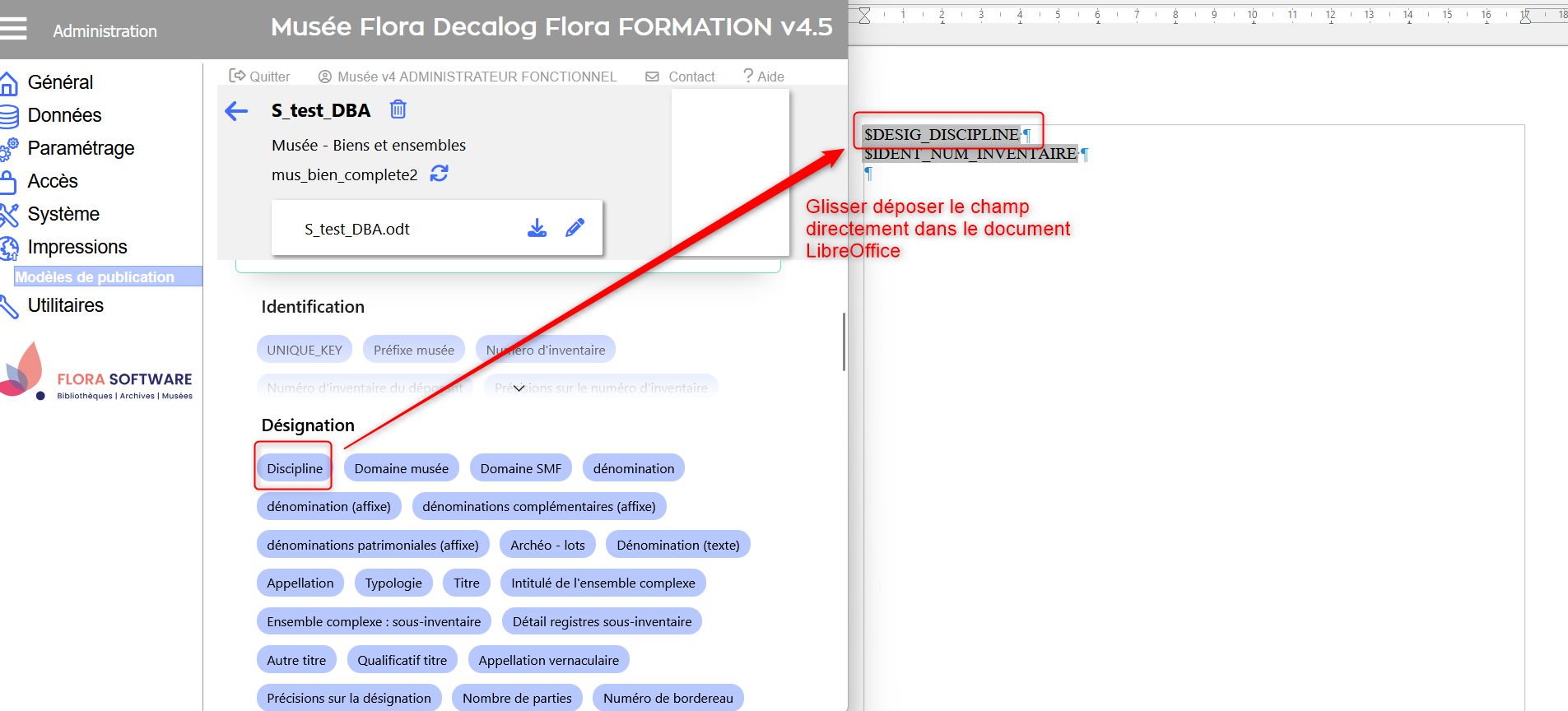Image resolution: width=1568 pixels, height=711 pixels.
Task: Click the $DESIG_DISCIPLINE text in the document
Action: pos(941,134)
